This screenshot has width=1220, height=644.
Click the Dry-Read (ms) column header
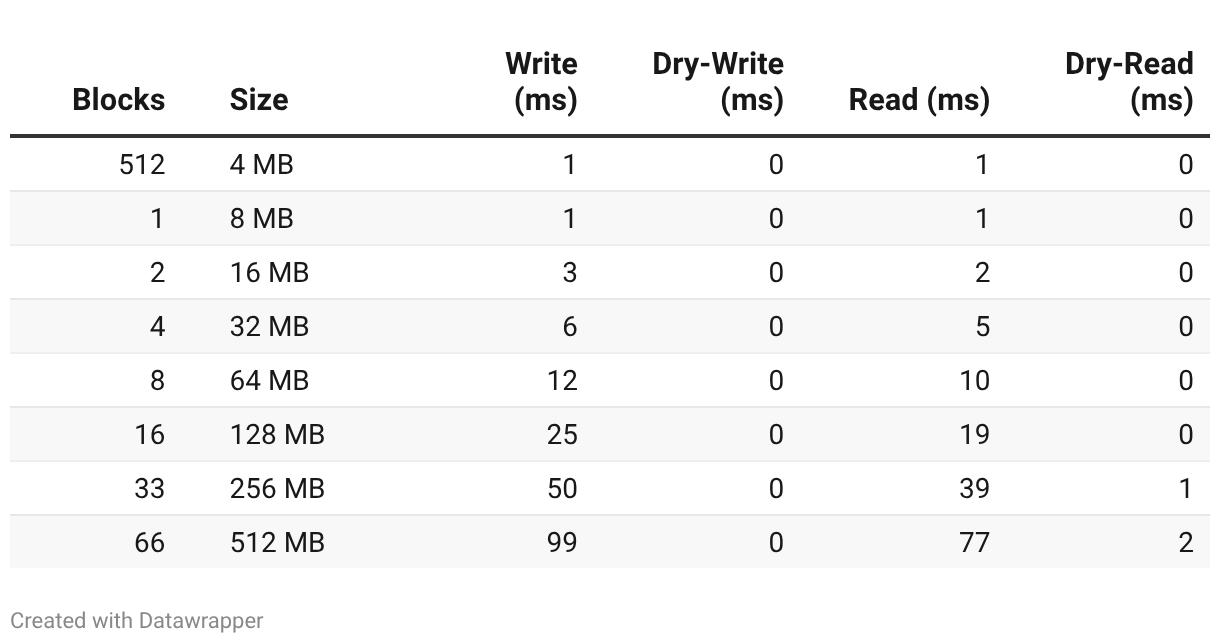1129,82
